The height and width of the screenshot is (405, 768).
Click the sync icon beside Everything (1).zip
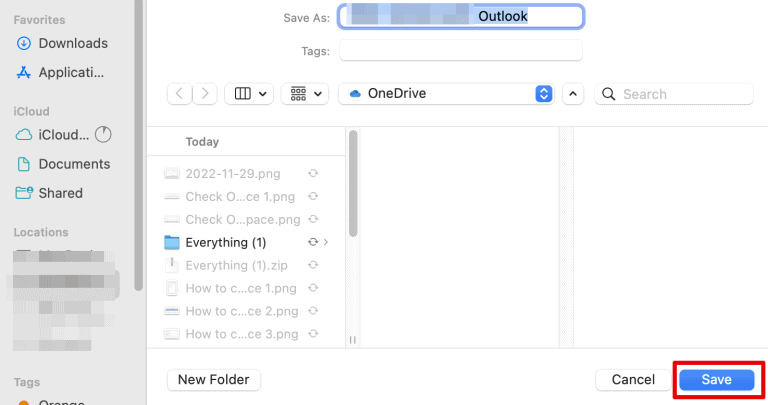pos(313,265)
